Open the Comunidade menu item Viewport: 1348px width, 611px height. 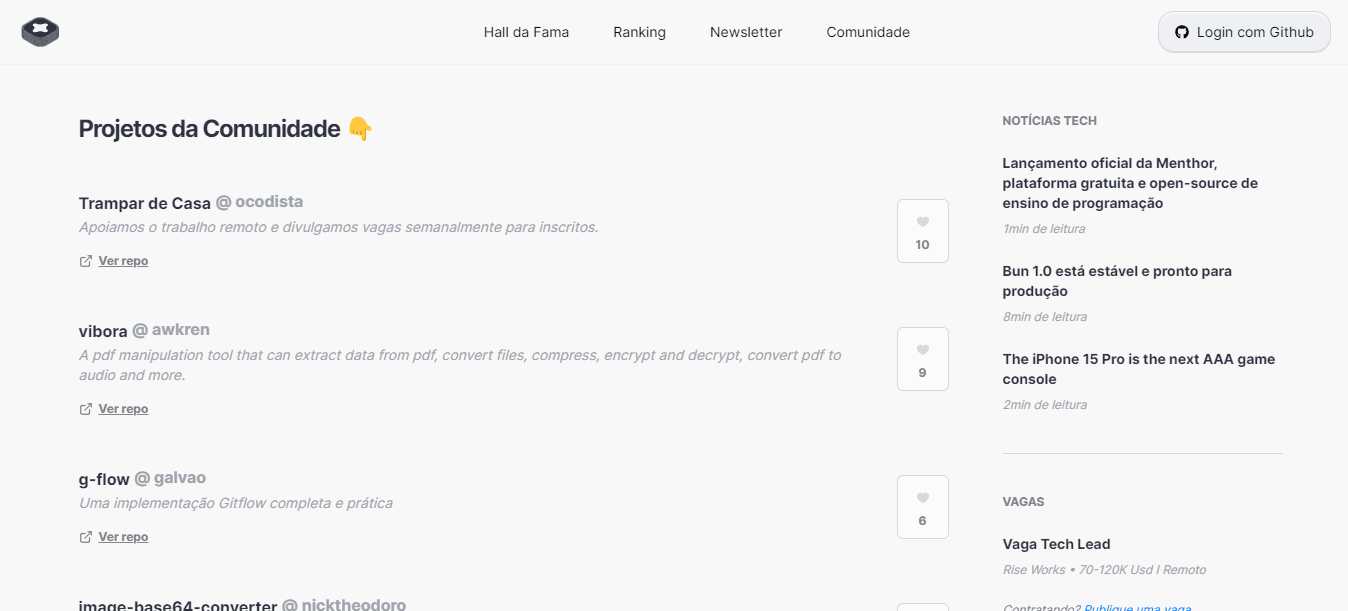[x=868, y=32]
